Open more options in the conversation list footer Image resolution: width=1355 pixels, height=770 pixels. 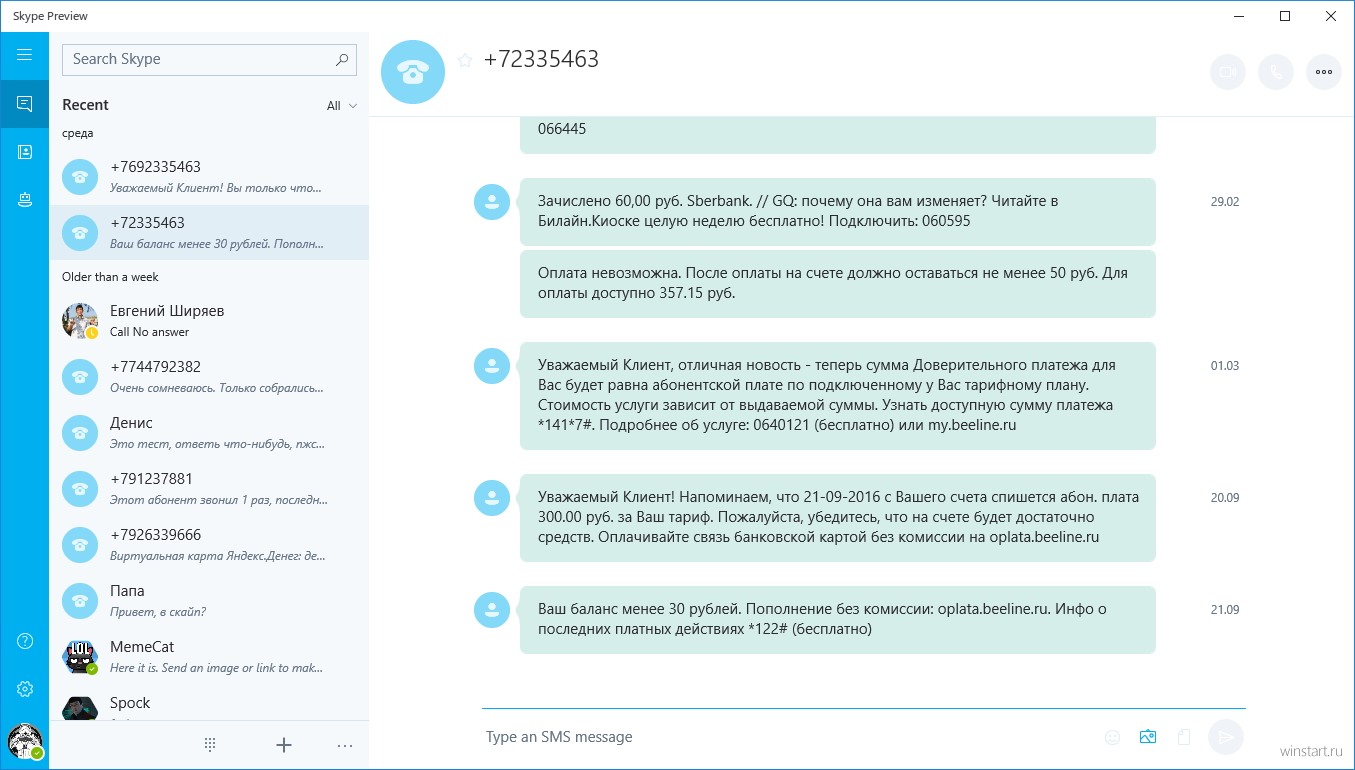pyautogui.click(x=345, y=745)
